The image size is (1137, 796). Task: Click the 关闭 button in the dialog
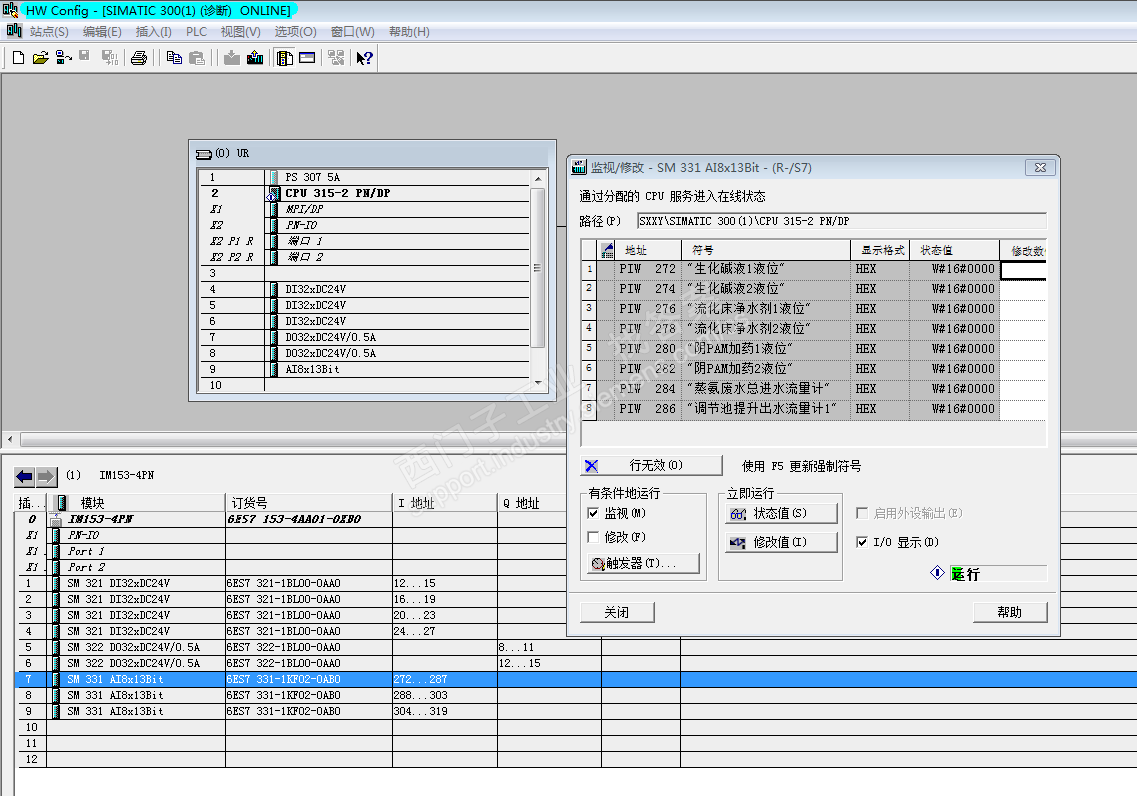(617, 613)
